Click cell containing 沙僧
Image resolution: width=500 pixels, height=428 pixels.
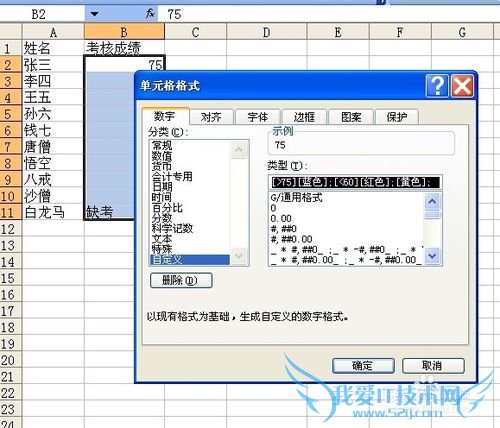pyautogui.click(x=53, y=196)
